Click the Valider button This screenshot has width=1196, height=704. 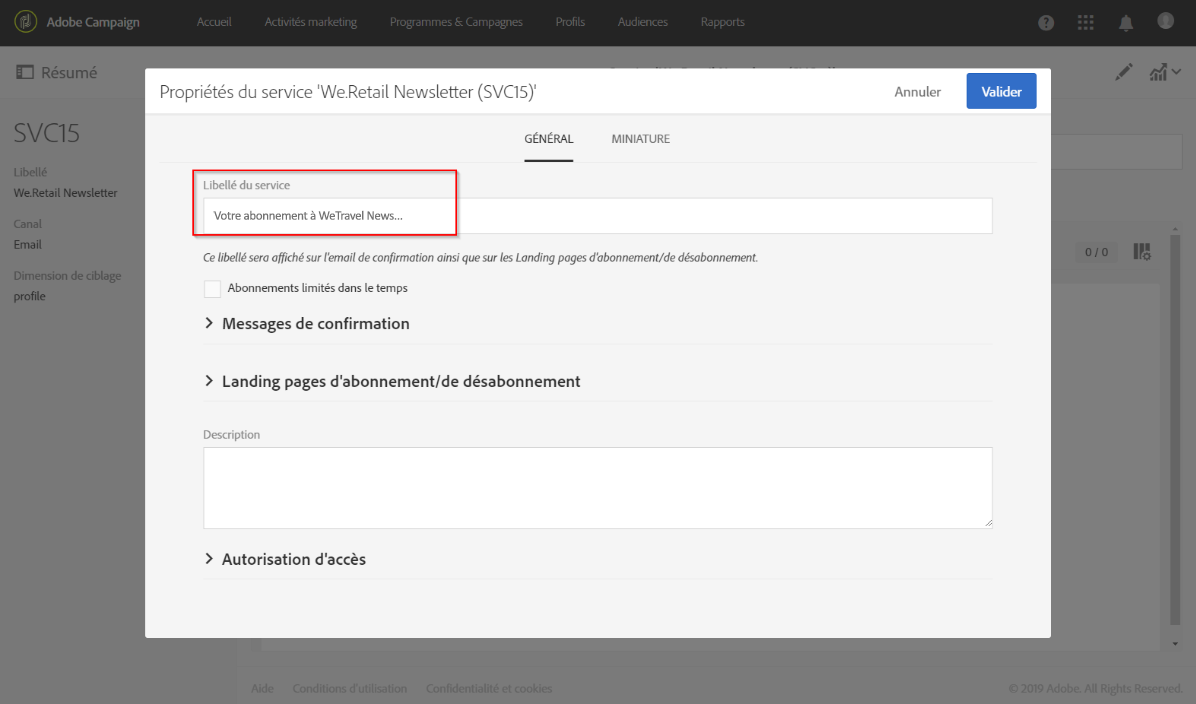(1001, 92)
